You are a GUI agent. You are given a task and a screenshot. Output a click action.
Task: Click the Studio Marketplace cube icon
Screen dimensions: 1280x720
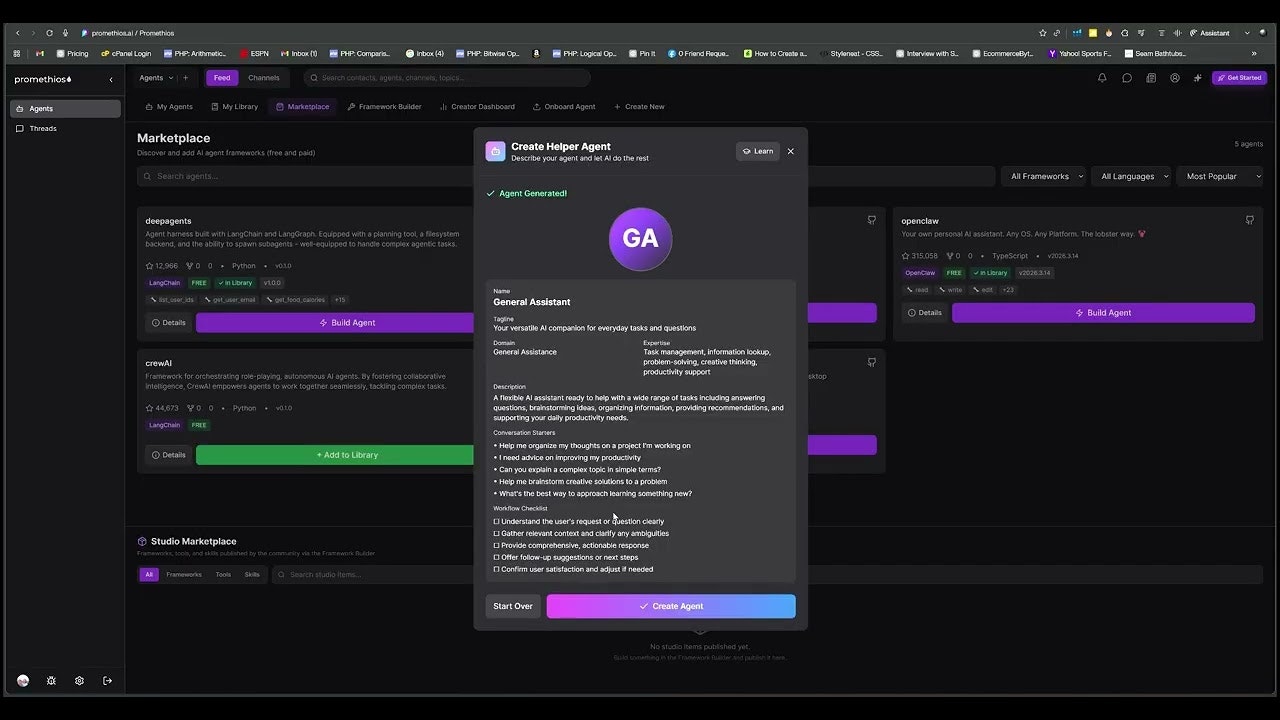(142, 541)
